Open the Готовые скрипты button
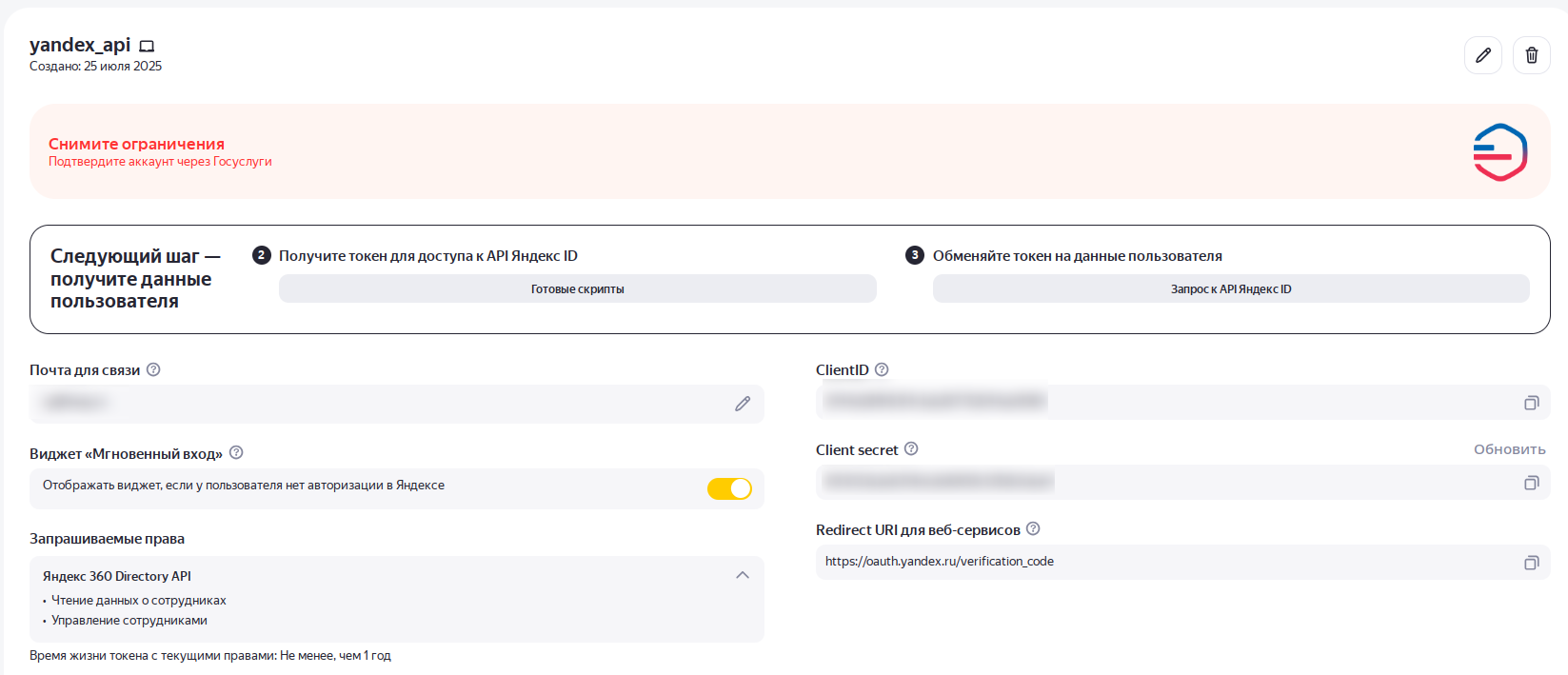 (577, 288)
